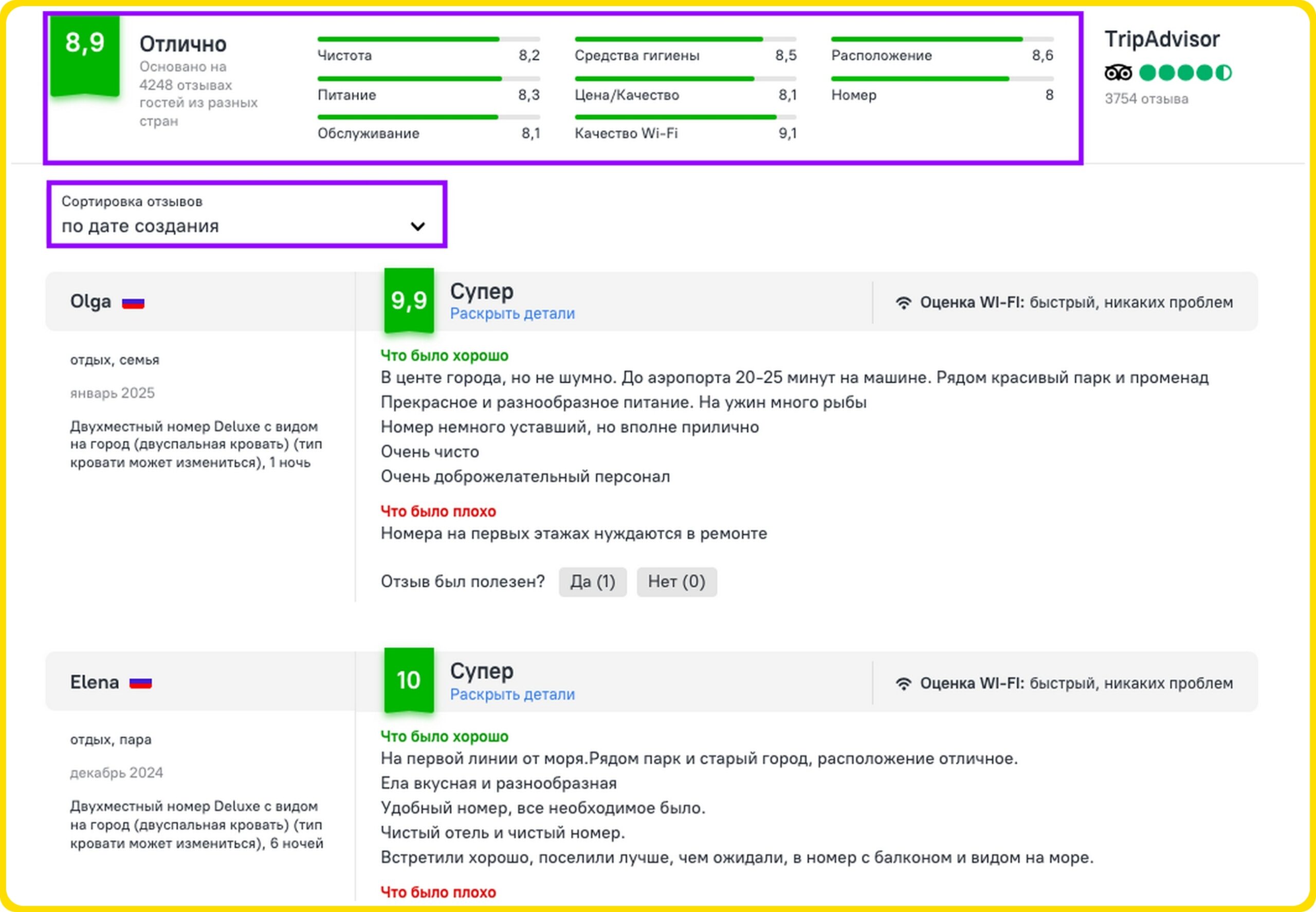This screenshot has width=1316, height=912.
Task: Click the Wi-Fi icon in Olga's review
Action: pos(903,303)
